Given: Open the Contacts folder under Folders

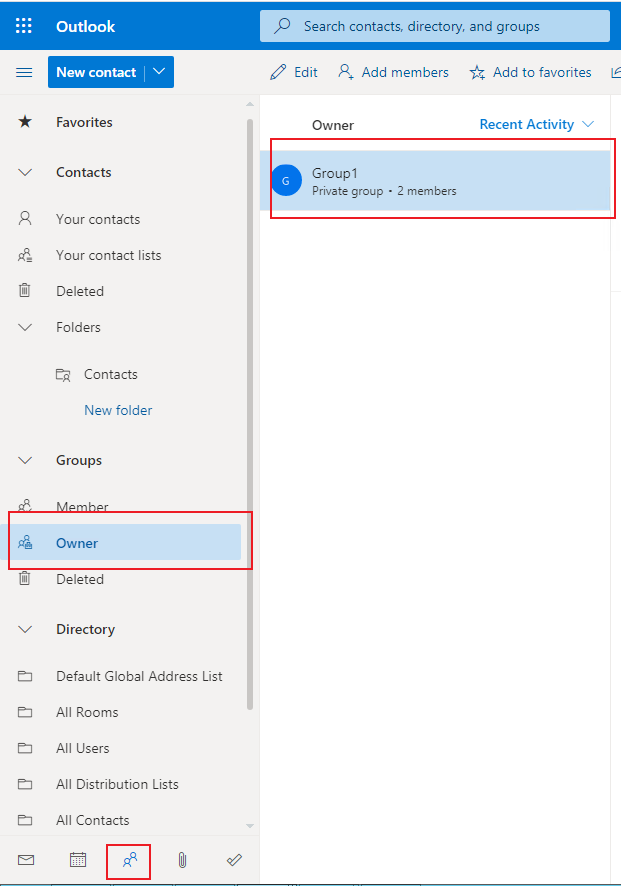Looking at the screenshot, I should click(x=111, y=374).
